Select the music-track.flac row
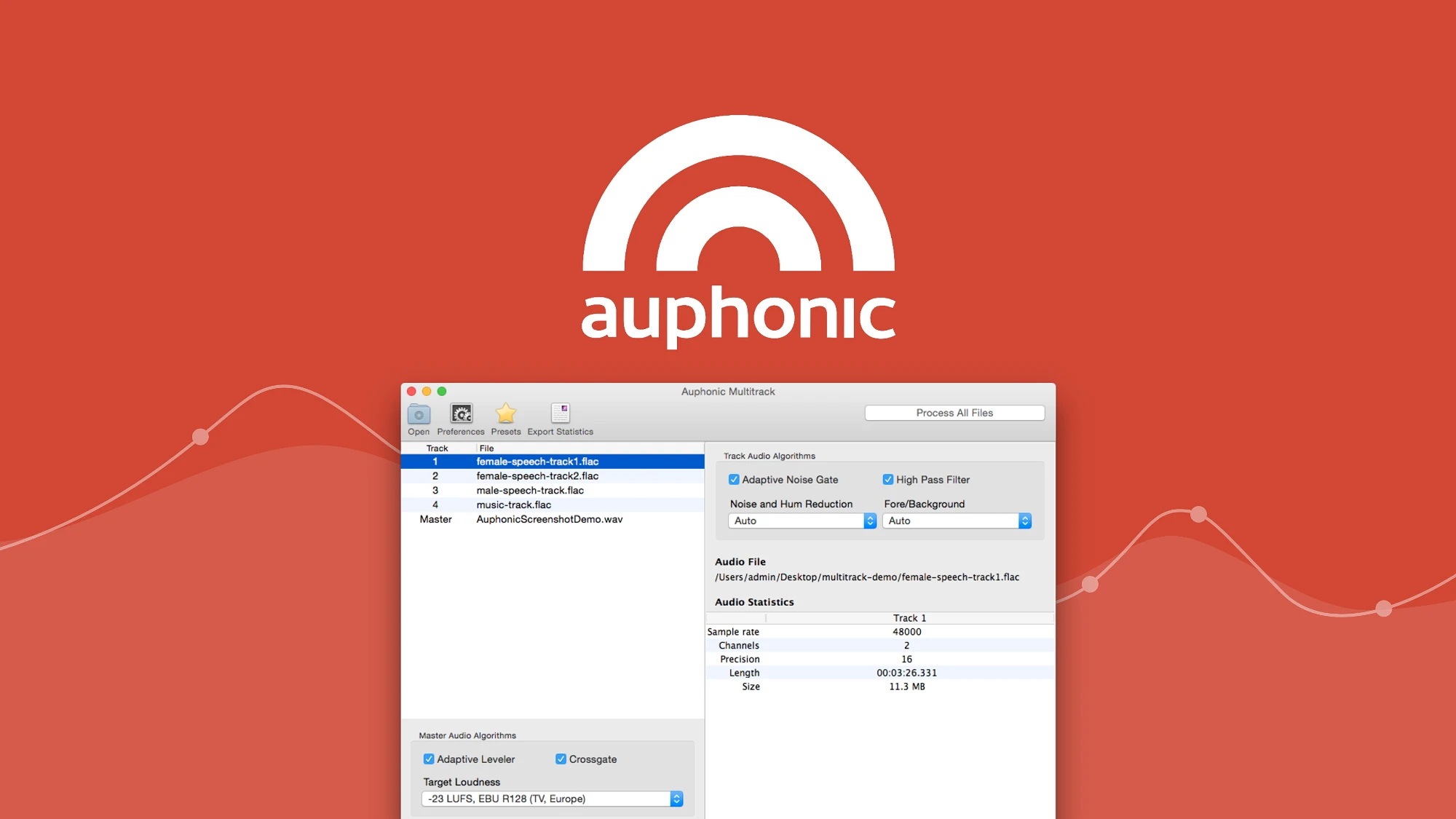Viewport: 1456px width, 819px height. coord(514,505)
